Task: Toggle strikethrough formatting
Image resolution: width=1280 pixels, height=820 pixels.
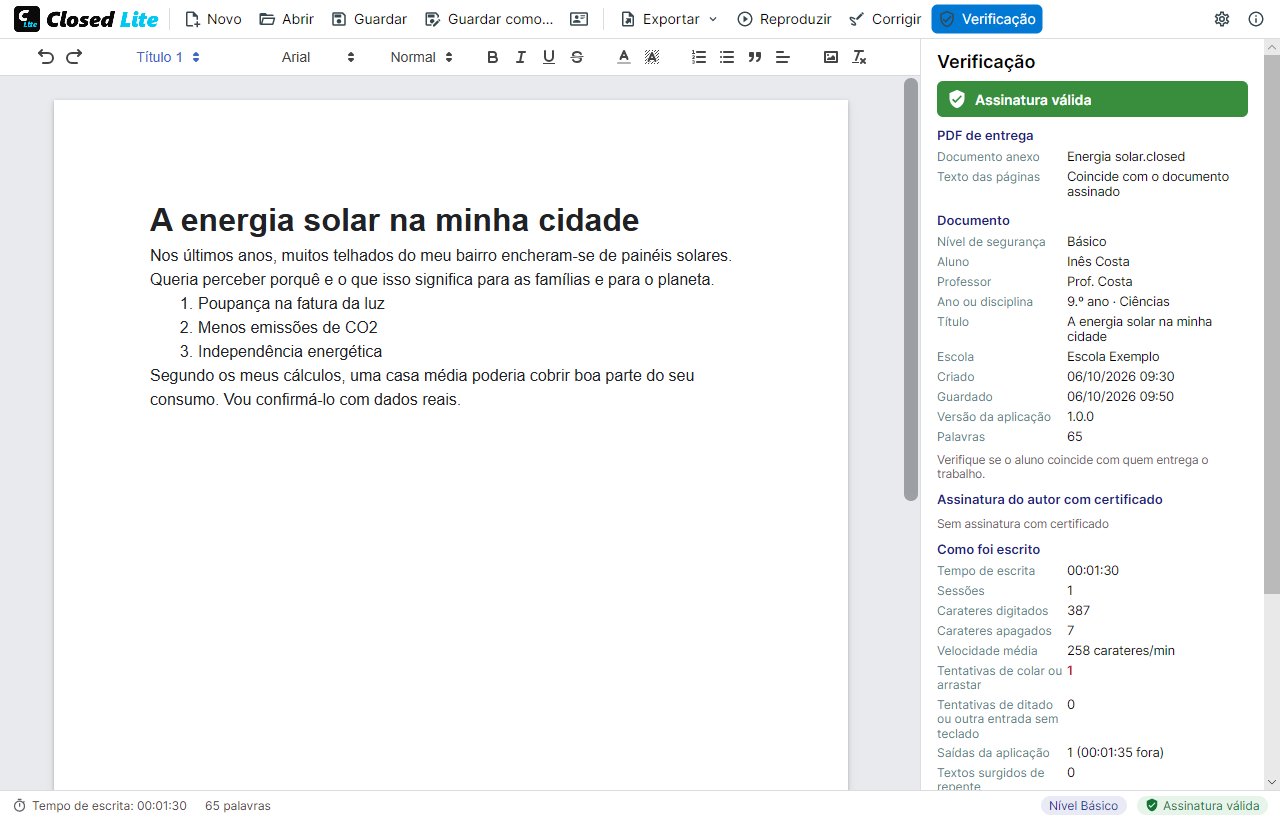Action: click(576, 57)
